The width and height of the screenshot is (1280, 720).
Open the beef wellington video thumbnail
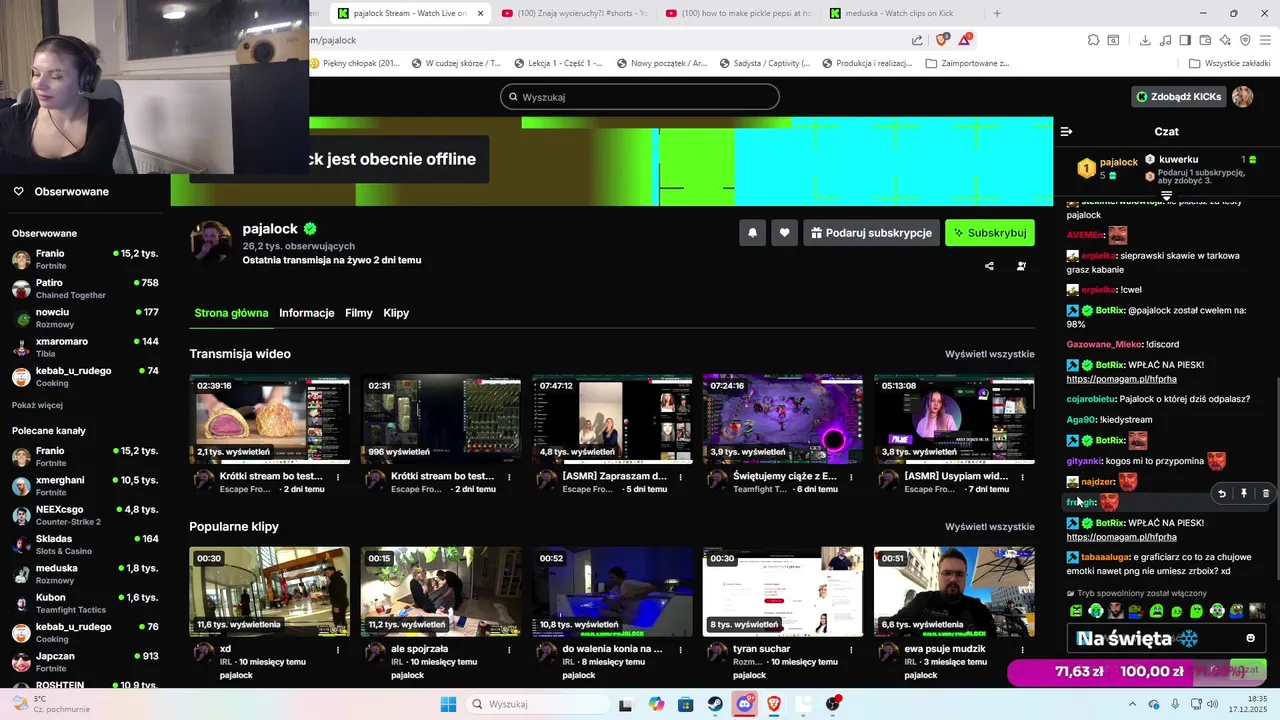(x=270, y=420)
